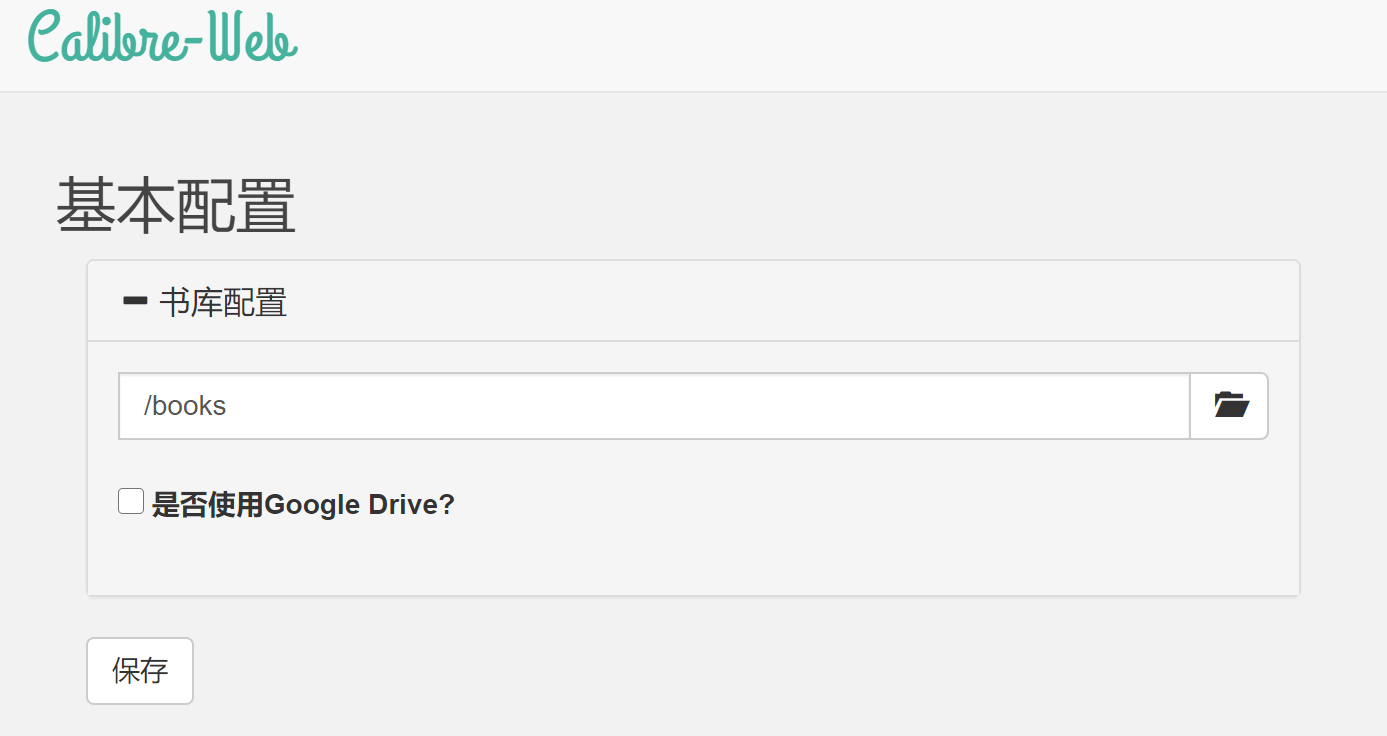The image size is (1387, 736).
Task: Open the folder browser icon button
Action: click(1229, 406)
